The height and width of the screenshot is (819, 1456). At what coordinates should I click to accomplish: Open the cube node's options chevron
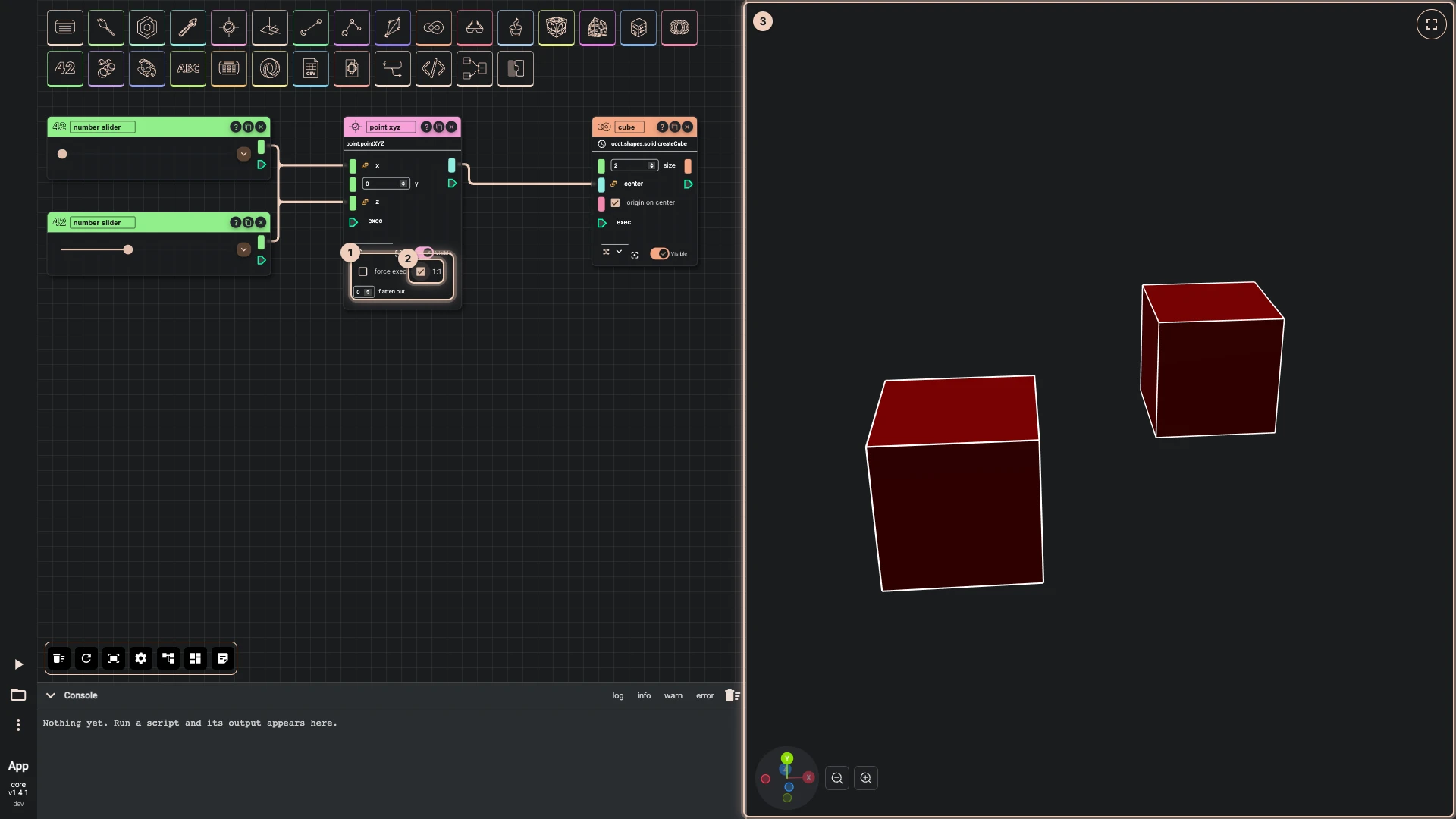click(x=619, y=252)
